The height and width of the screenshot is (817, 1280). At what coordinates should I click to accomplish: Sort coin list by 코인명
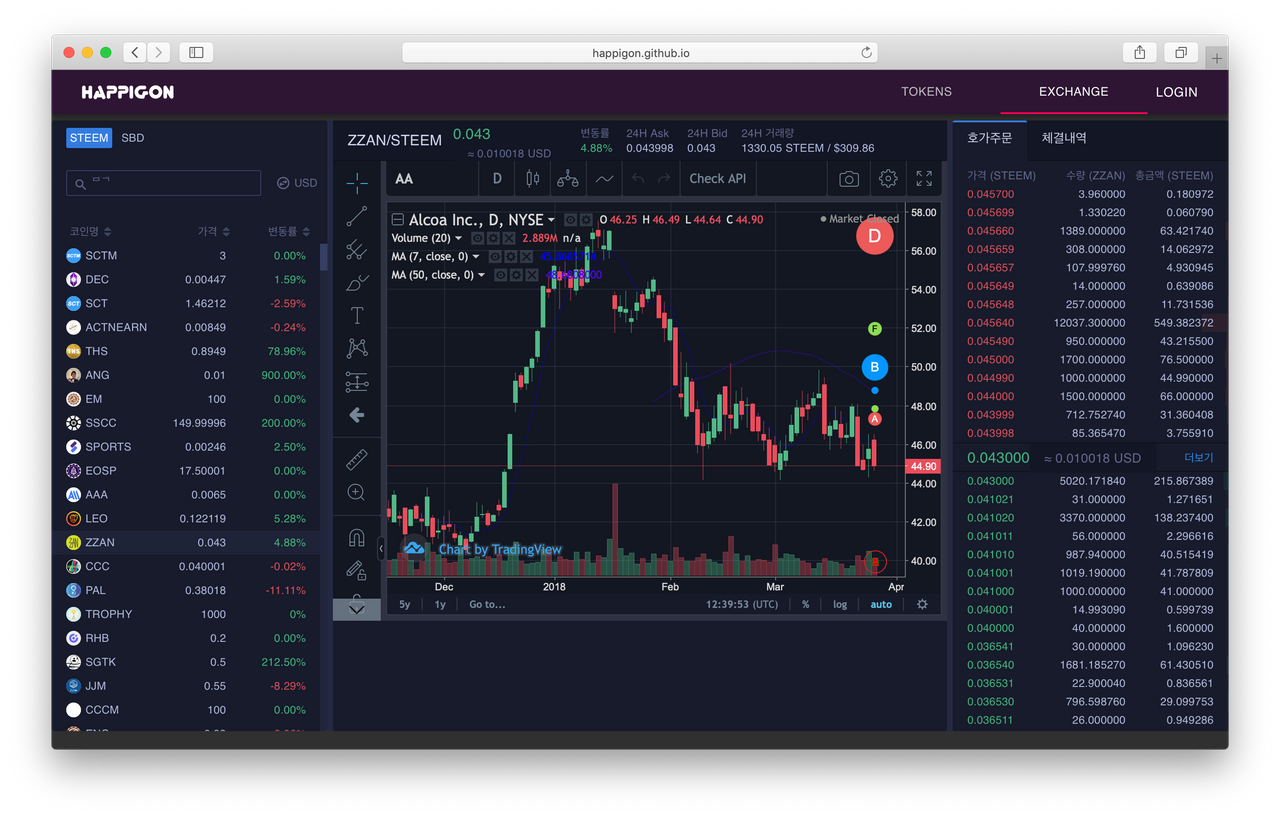pyautogui.click(x=90, y=232)
